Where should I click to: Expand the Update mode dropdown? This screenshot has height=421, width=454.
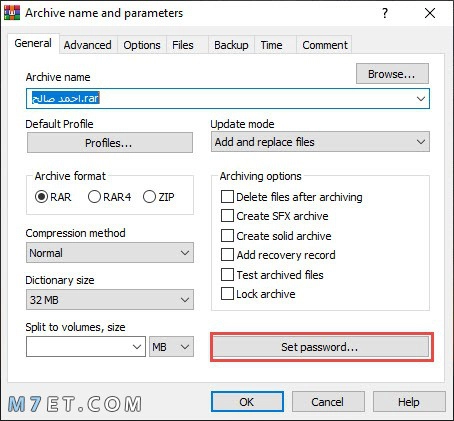(x=320, y=142)
